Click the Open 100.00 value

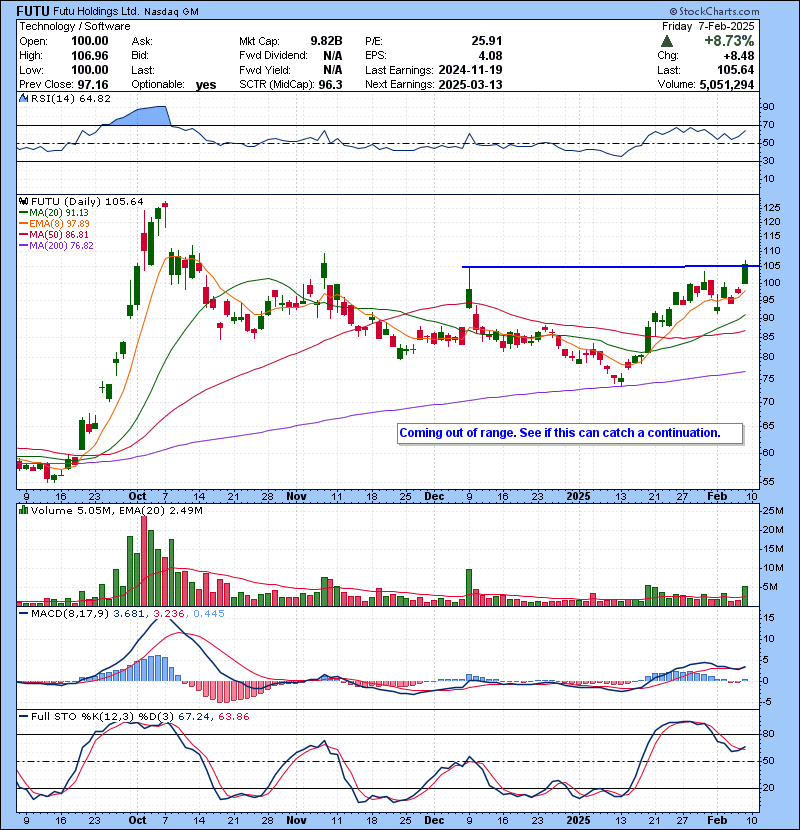coord(89,41)
